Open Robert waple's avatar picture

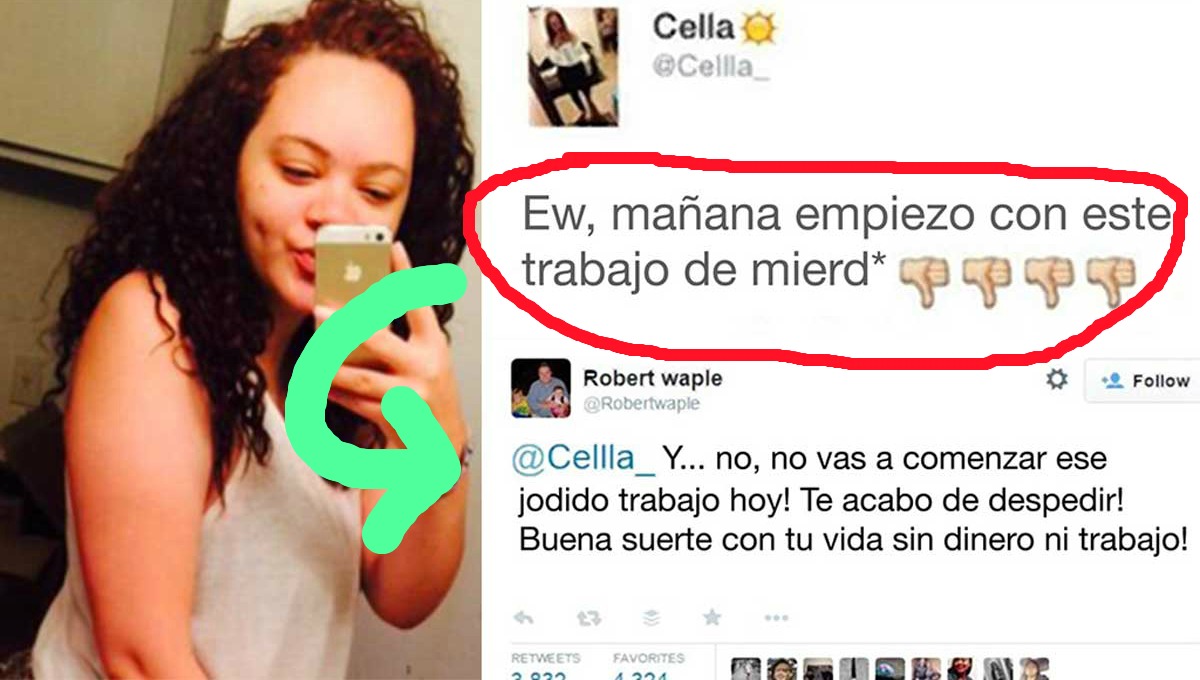541,388
